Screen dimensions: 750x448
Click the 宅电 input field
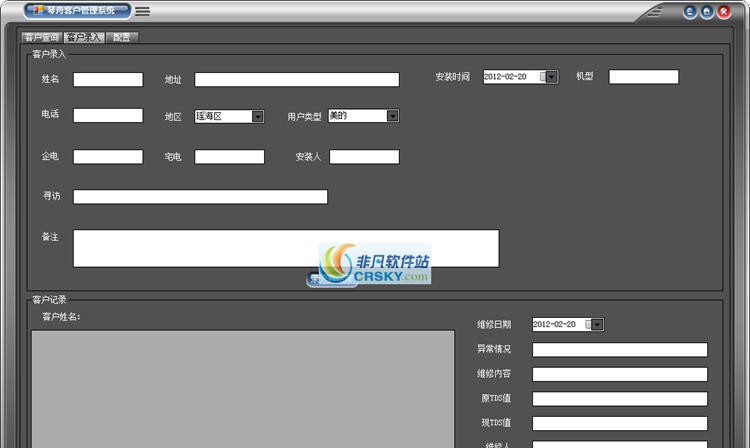coord(229,157)
